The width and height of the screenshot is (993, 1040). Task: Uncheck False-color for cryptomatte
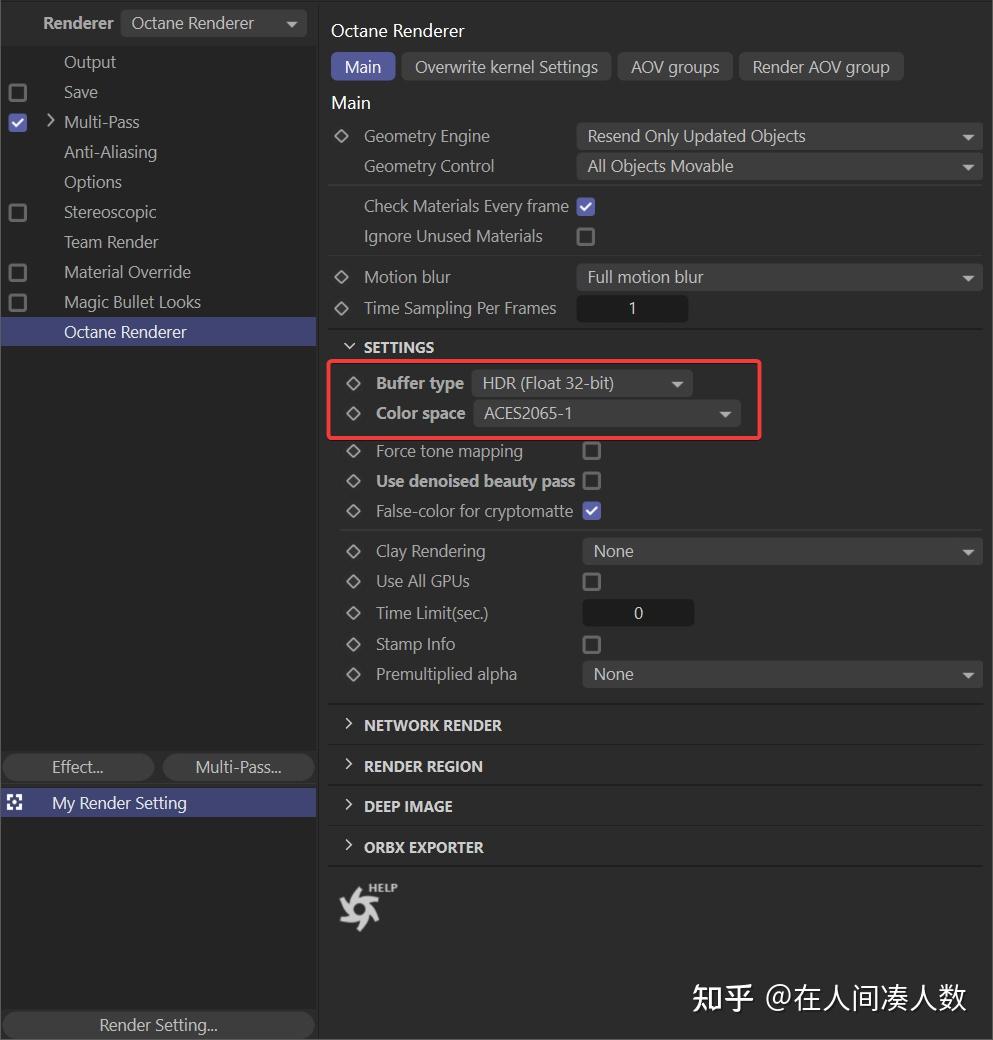591,511
